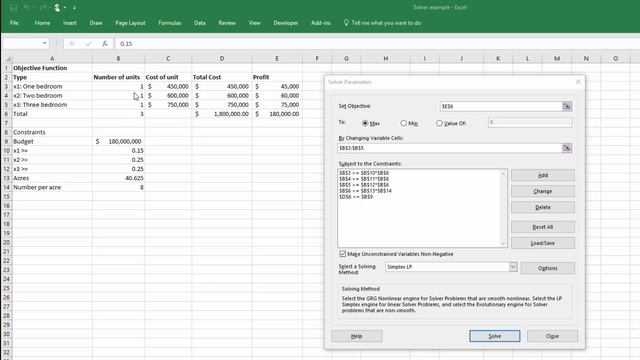Viewport: 640px width, 360px height.
Task: Toggle Make Unconstrained Variables Non-Negative checkbox
Action: tap(342, 254)
